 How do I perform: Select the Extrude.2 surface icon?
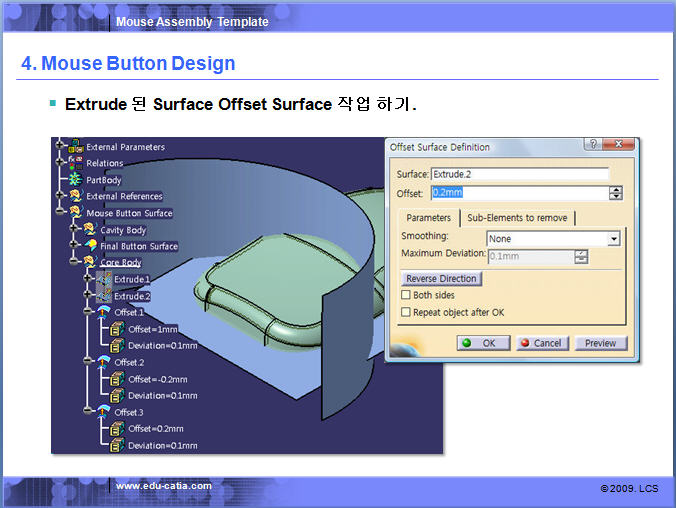click(103, 296)
